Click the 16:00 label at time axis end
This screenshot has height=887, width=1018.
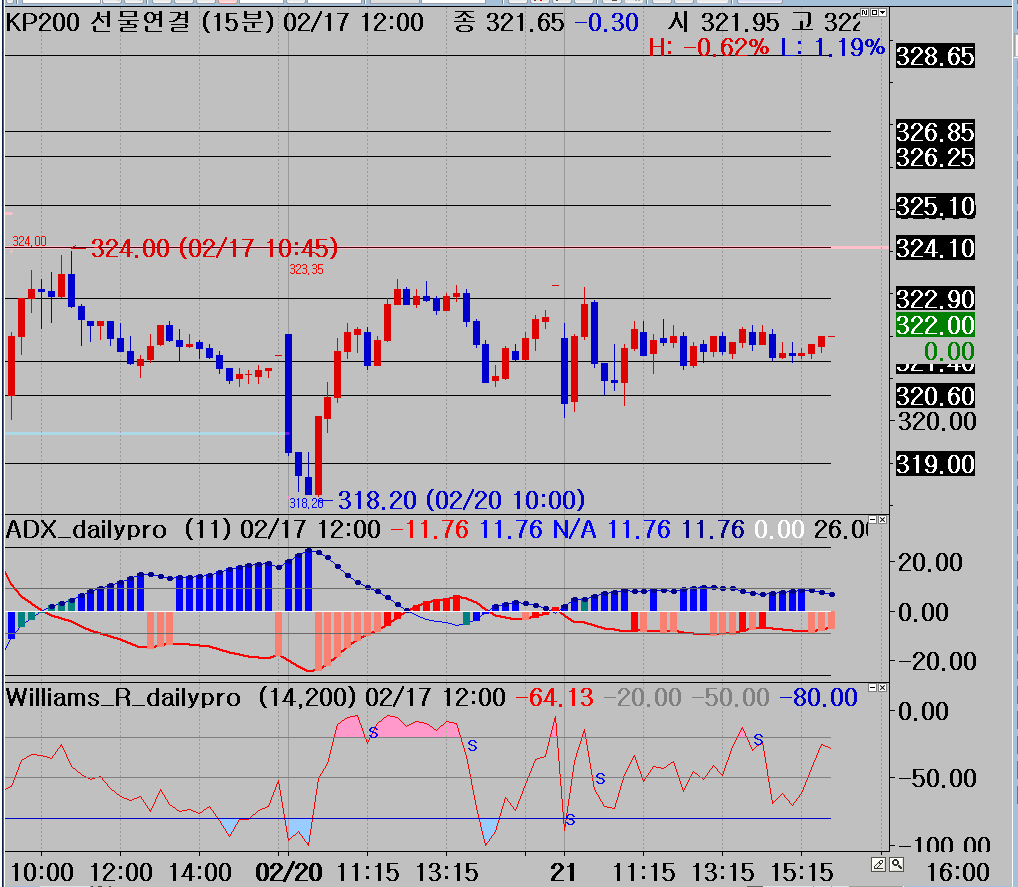958,872
